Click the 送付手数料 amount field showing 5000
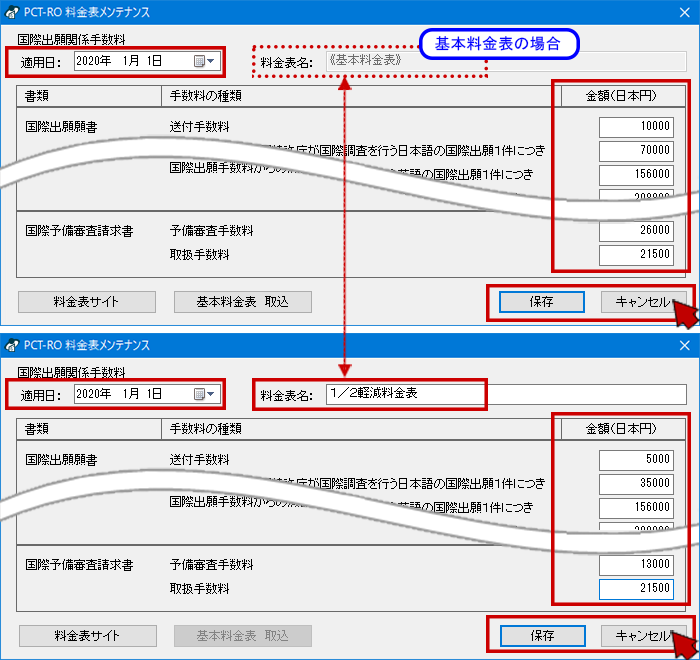Screen dimensions: 700x660 point(637,460)
